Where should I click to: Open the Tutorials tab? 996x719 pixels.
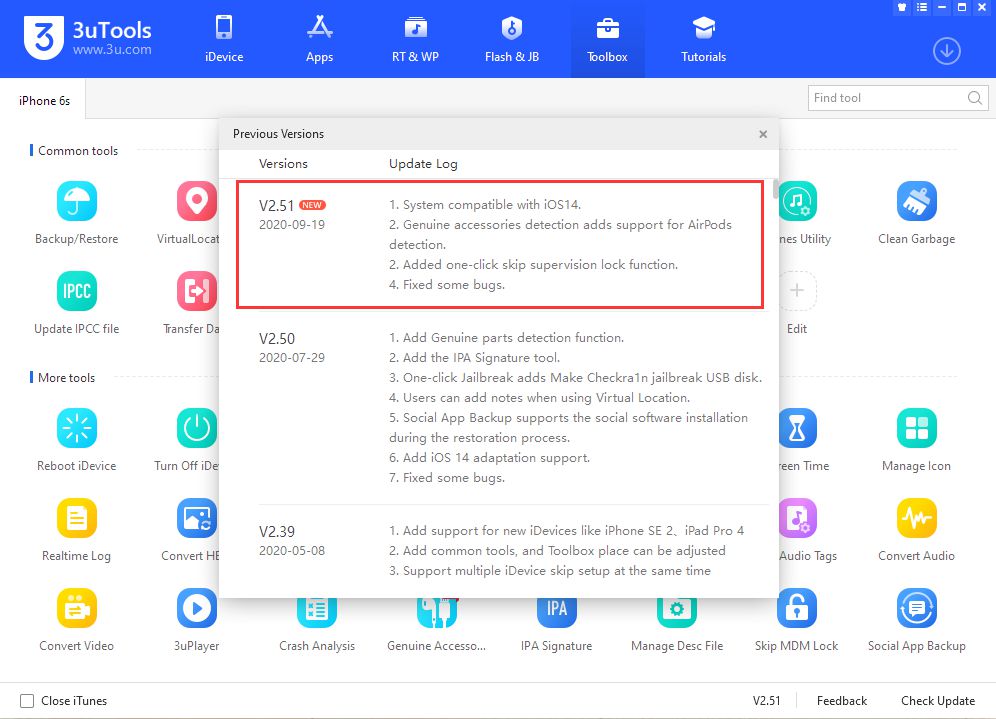click(x=704, y=39)
